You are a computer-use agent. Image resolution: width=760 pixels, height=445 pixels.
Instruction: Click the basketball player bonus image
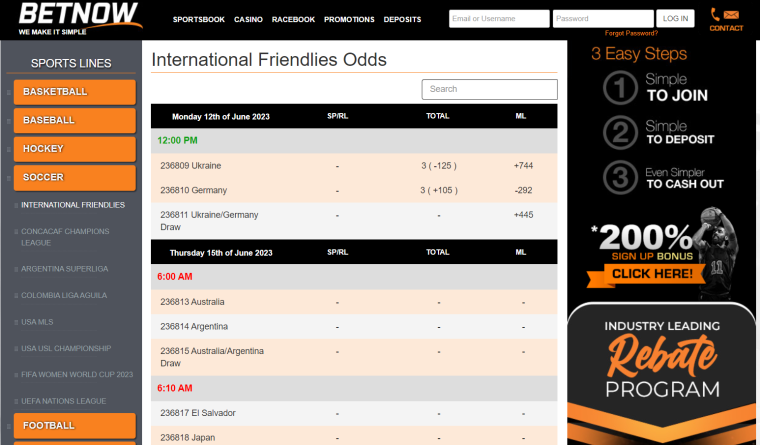click(716, 252)
